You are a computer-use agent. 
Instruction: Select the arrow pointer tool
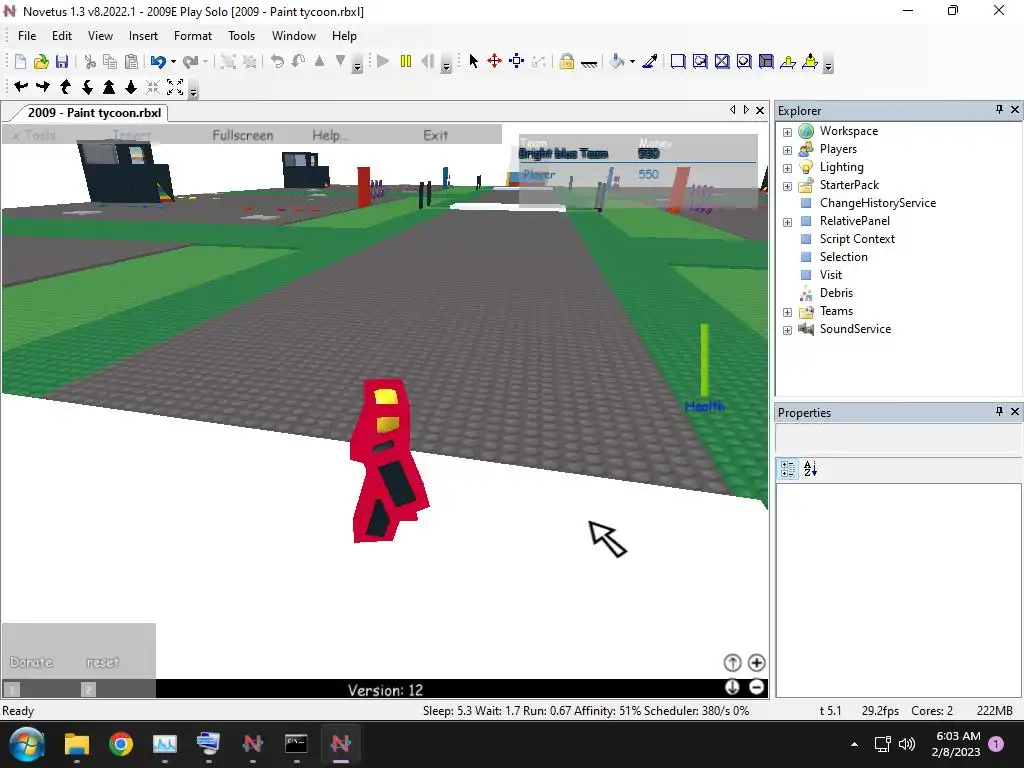473,61
